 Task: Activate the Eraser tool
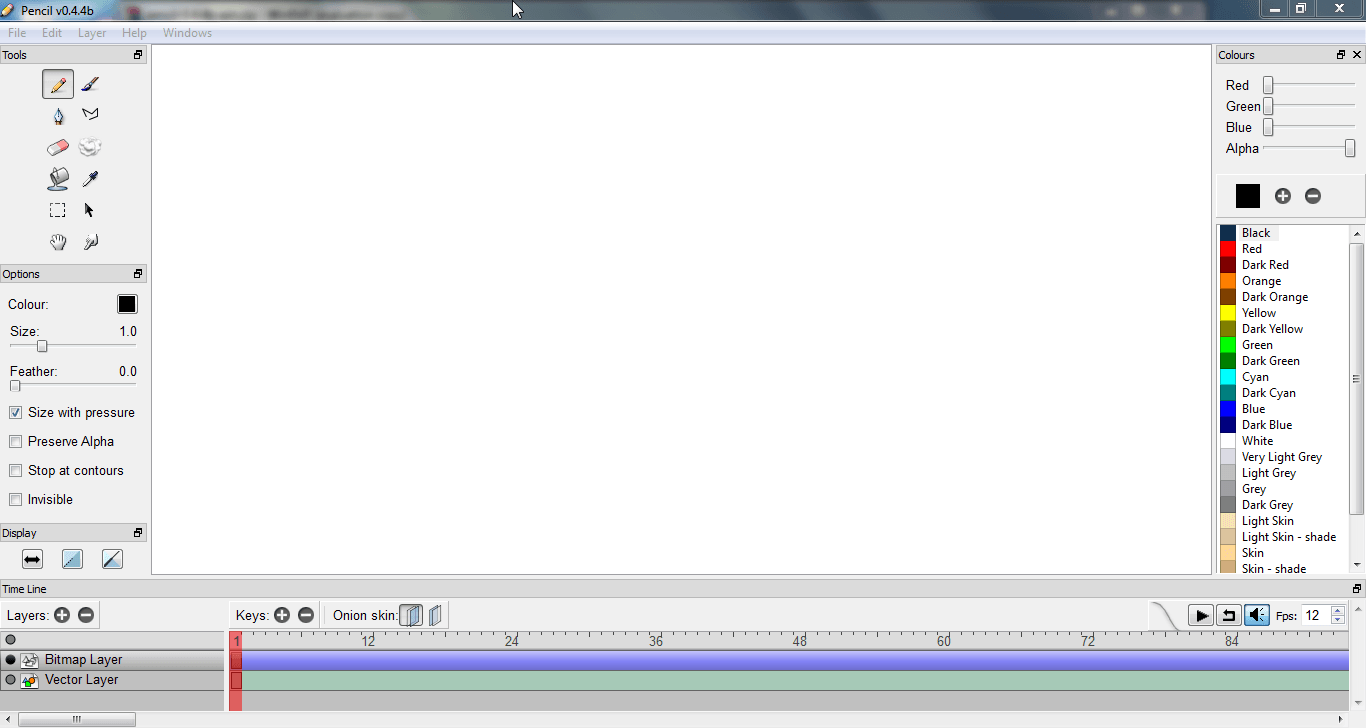58,148
